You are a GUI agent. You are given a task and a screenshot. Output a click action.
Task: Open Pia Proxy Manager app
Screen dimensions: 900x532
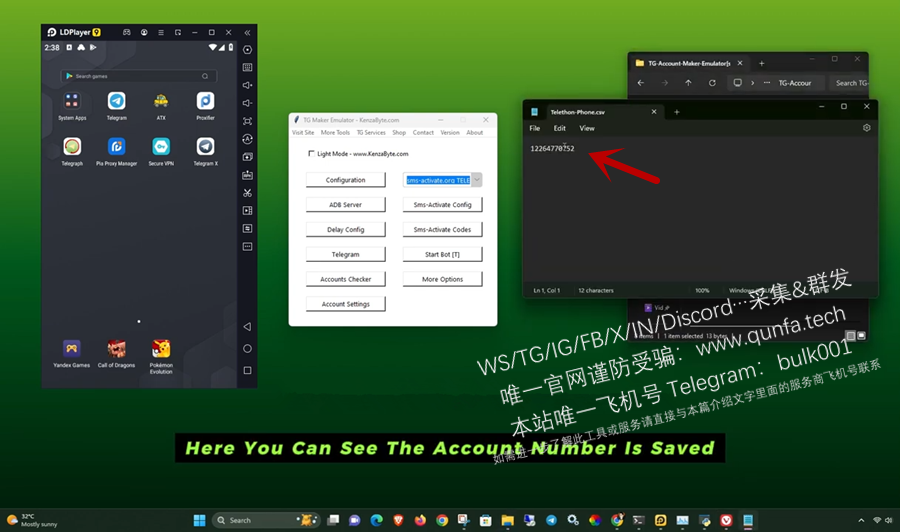117,147
